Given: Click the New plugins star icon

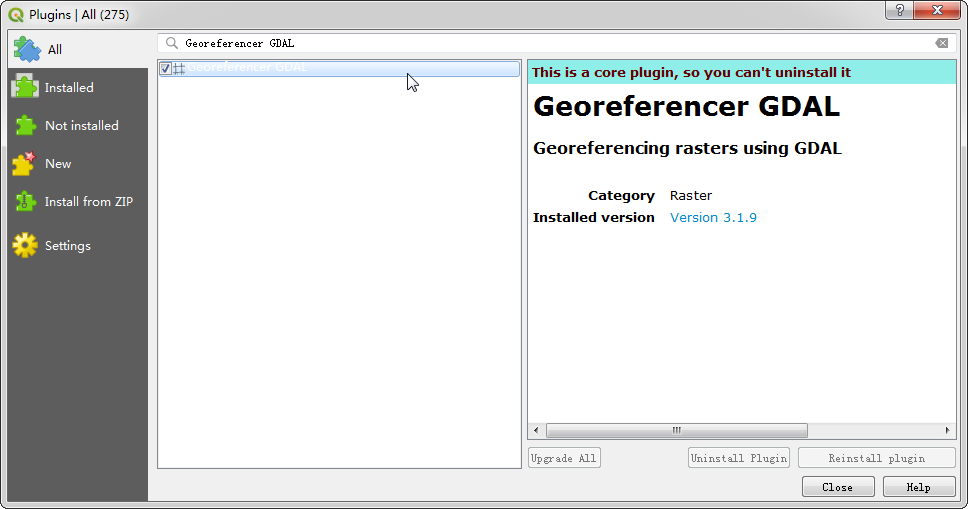Looking at the screenshot, I should click(24, 164).
